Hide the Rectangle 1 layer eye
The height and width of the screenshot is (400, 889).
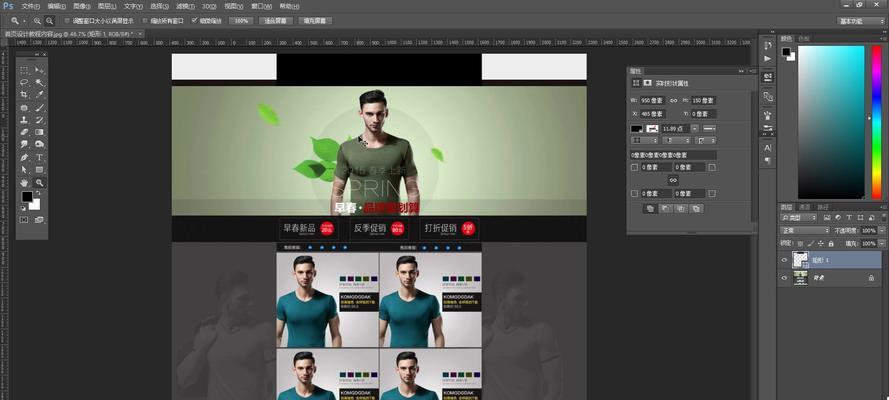coord(785,260)
